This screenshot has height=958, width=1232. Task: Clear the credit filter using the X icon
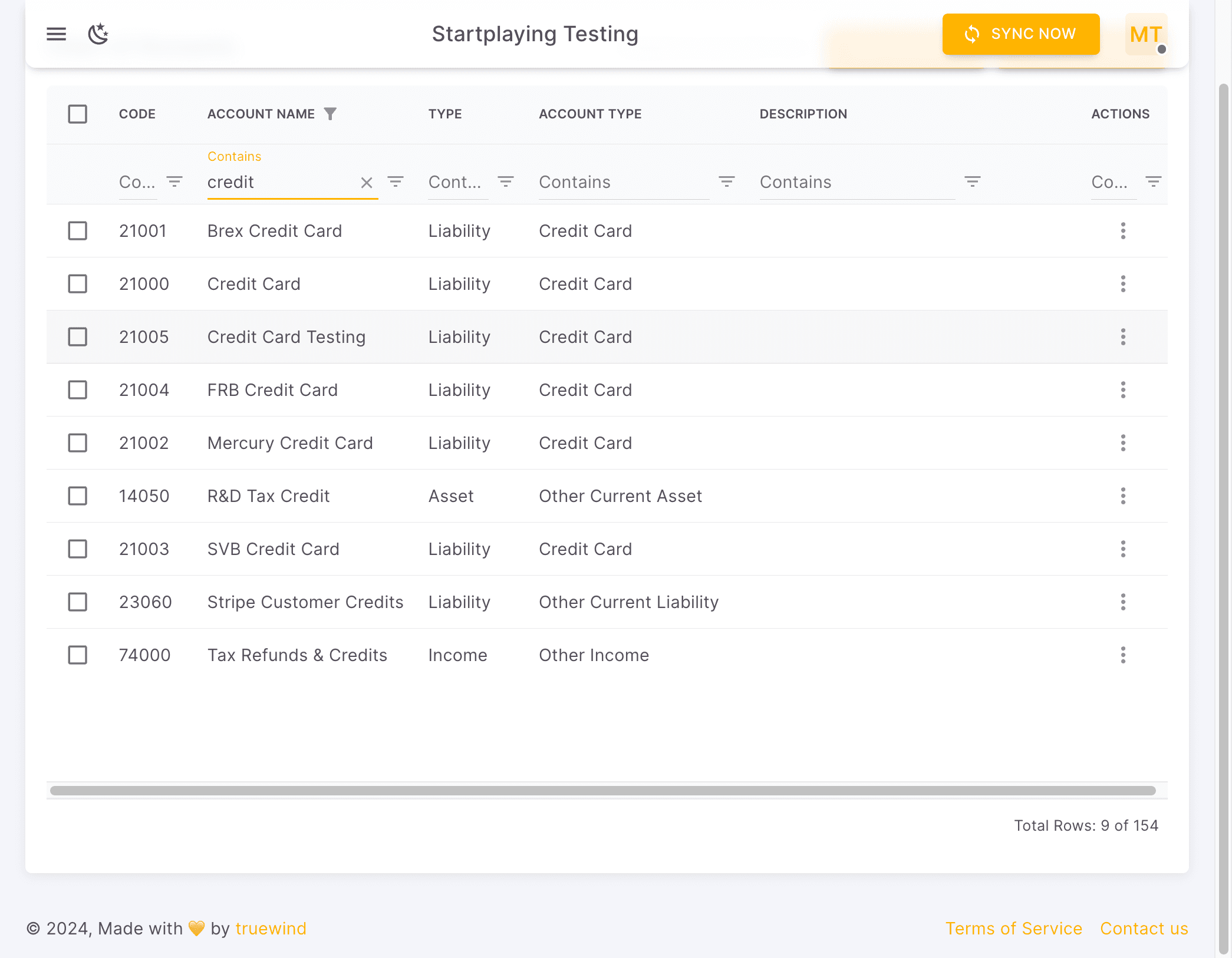[367, 183]
